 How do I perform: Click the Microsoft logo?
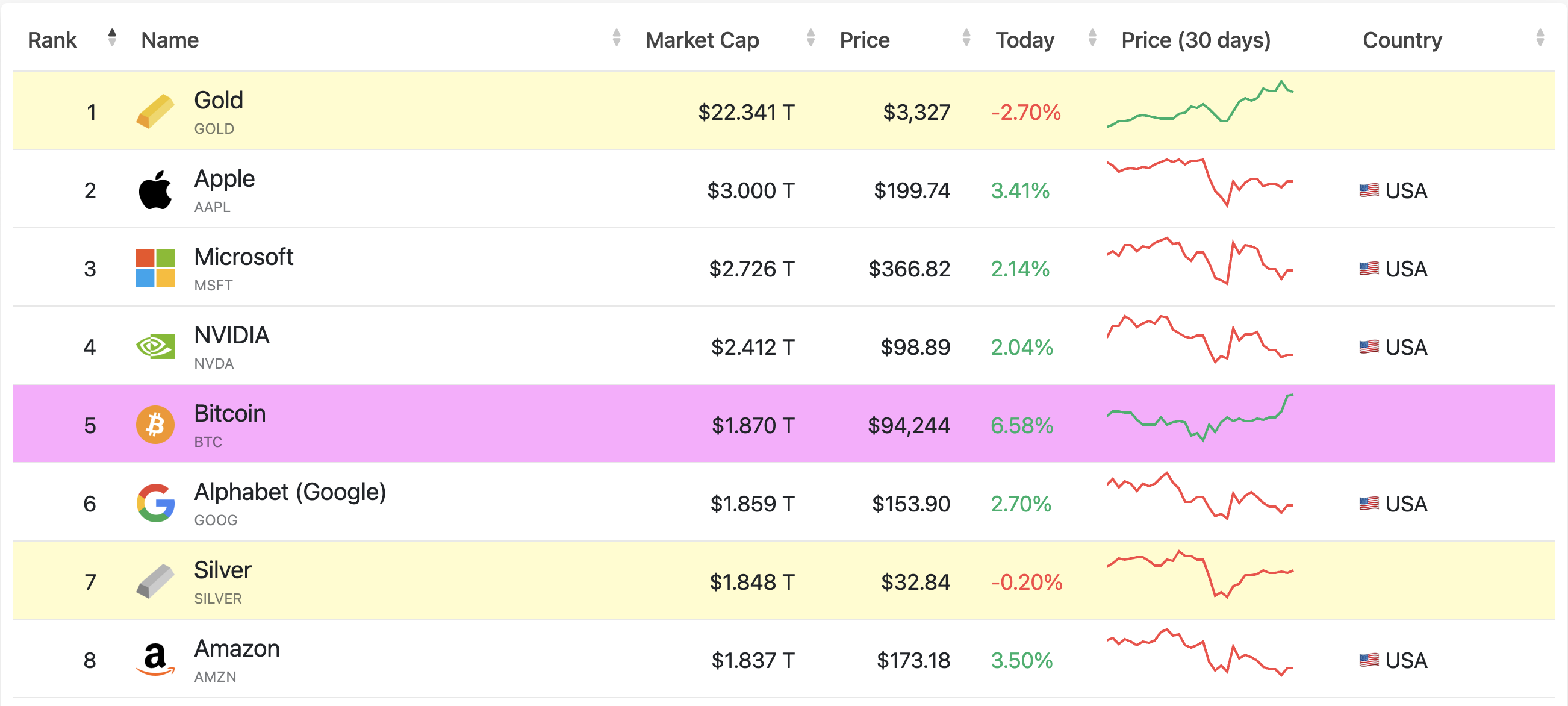(x=155, y=268)
